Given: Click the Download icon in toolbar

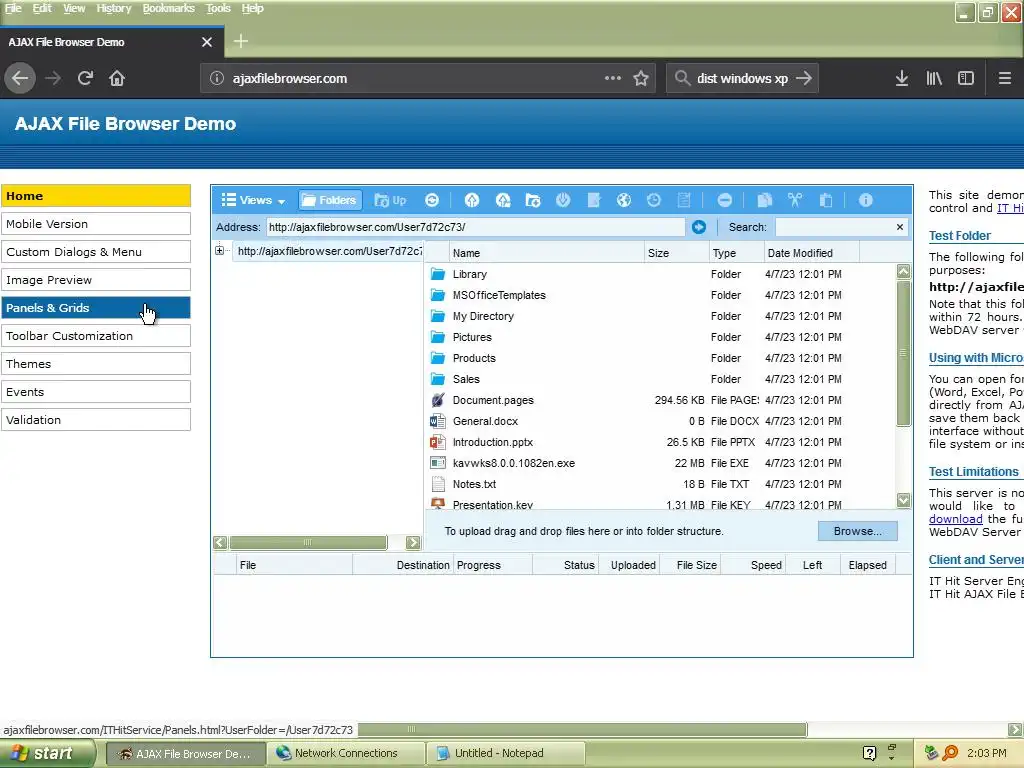Looking at the screenshot, I should [x=563, y=200].
